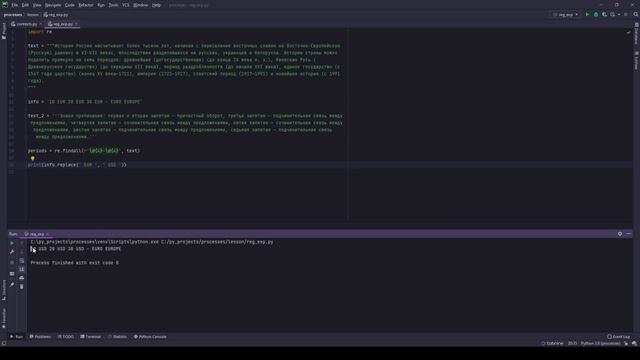Open the Terminal tab in bottom bar
Viewport: 640px width, 360px height.
(91, 337)
